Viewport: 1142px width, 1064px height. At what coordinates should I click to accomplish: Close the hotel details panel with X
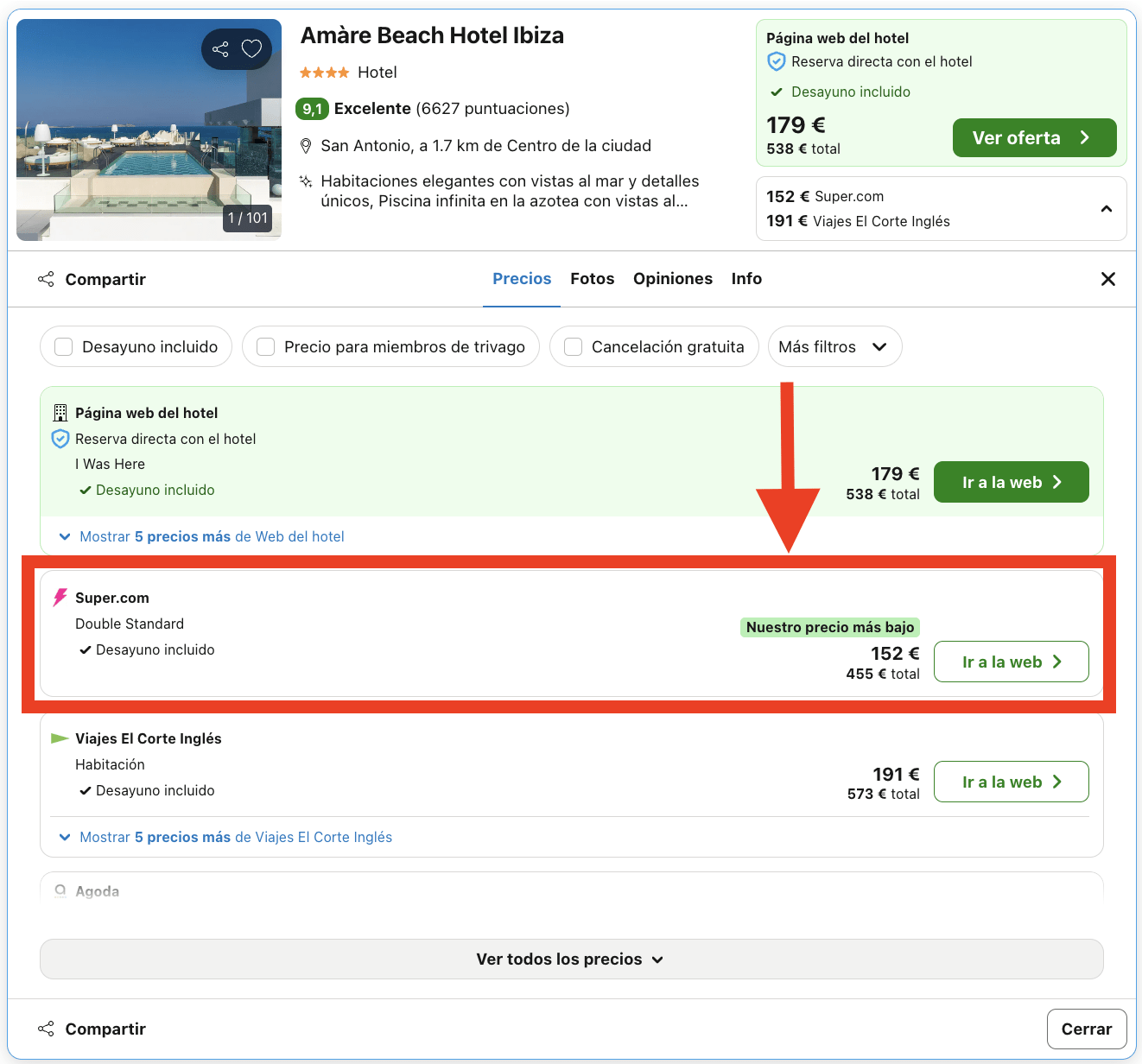[1108, 279]
